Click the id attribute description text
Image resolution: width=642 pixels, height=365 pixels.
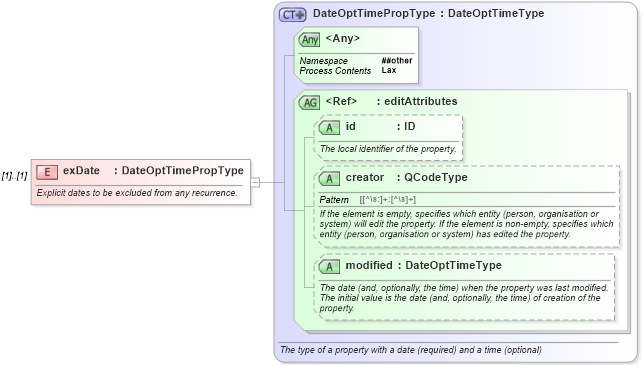388,149
